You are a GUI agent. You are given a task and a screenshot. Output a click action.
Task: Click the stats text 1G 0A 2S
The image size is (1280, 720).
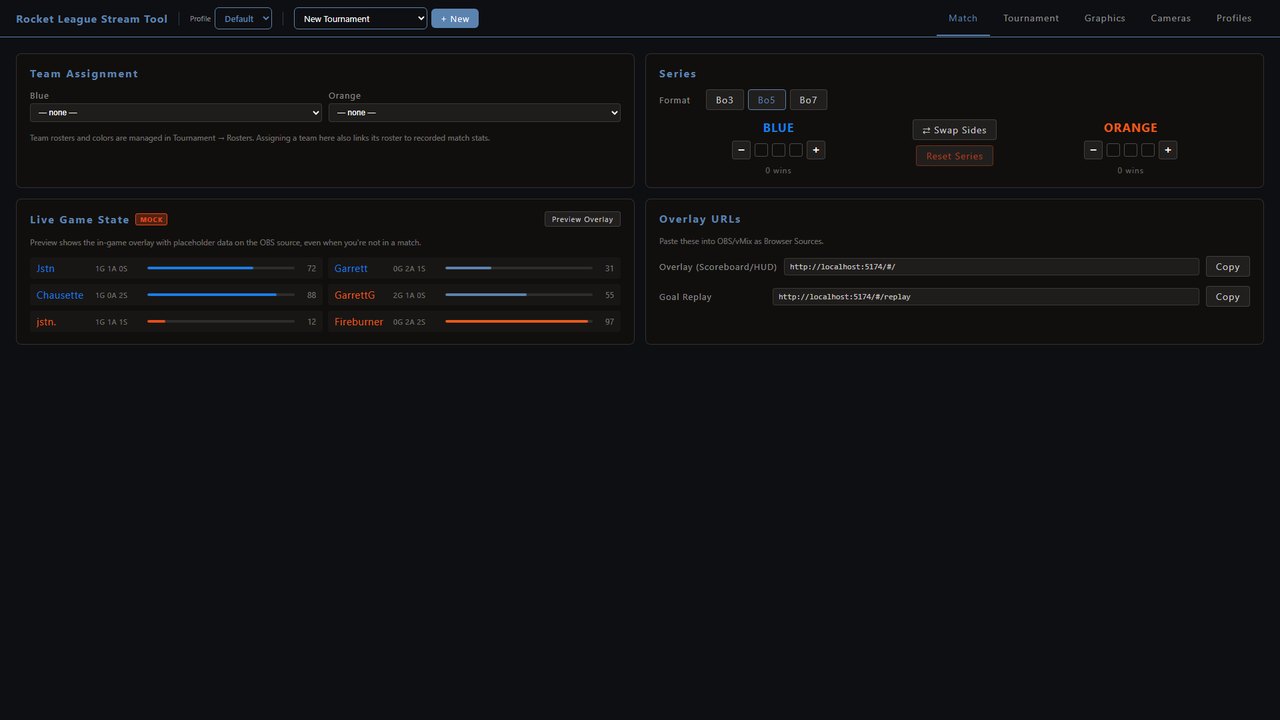click(x=112, y=295)
